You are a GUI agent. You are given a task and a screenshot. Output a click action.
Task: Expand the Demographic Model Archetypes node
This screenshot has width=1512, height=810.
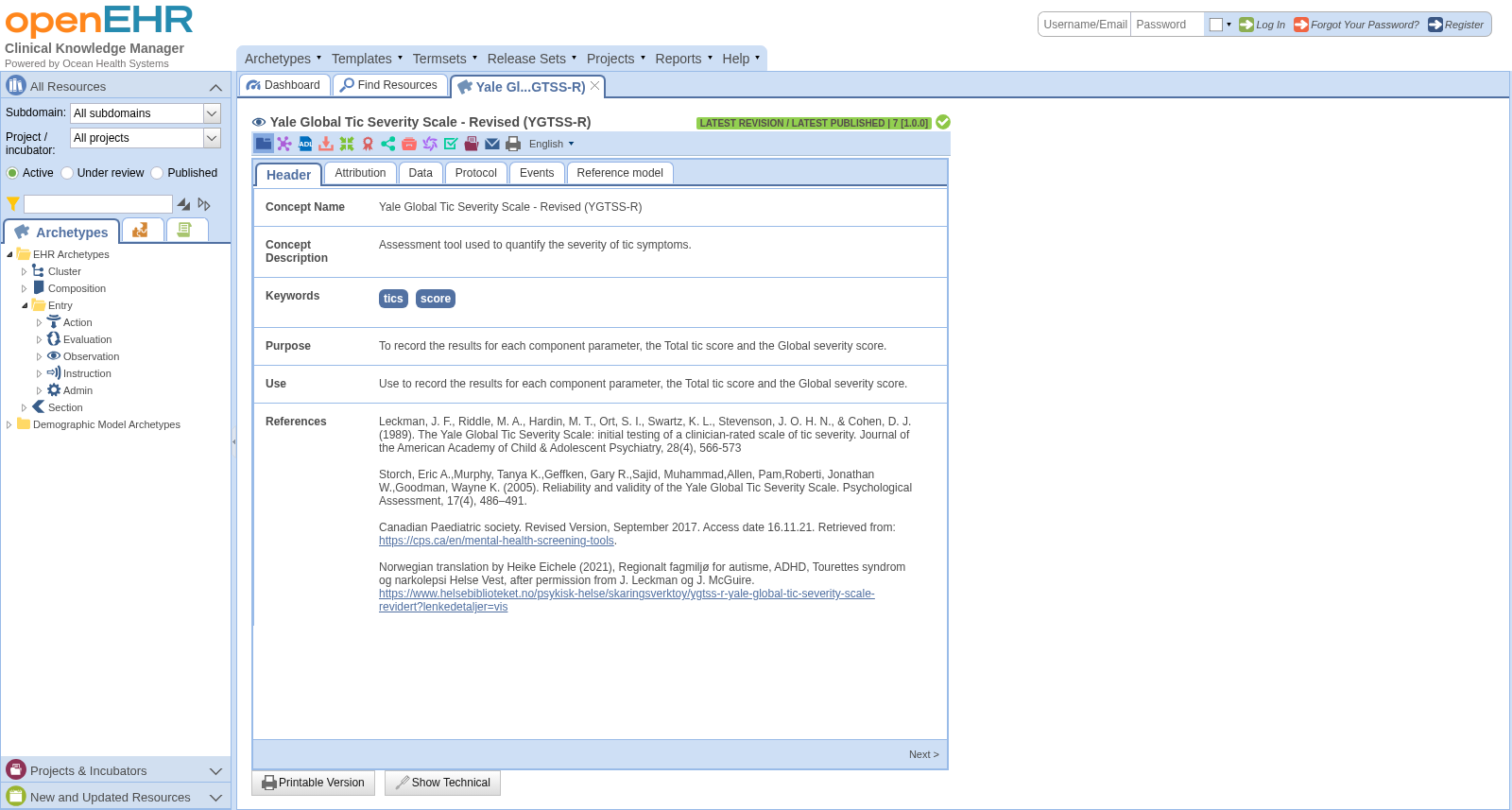[x=9, y=424]
